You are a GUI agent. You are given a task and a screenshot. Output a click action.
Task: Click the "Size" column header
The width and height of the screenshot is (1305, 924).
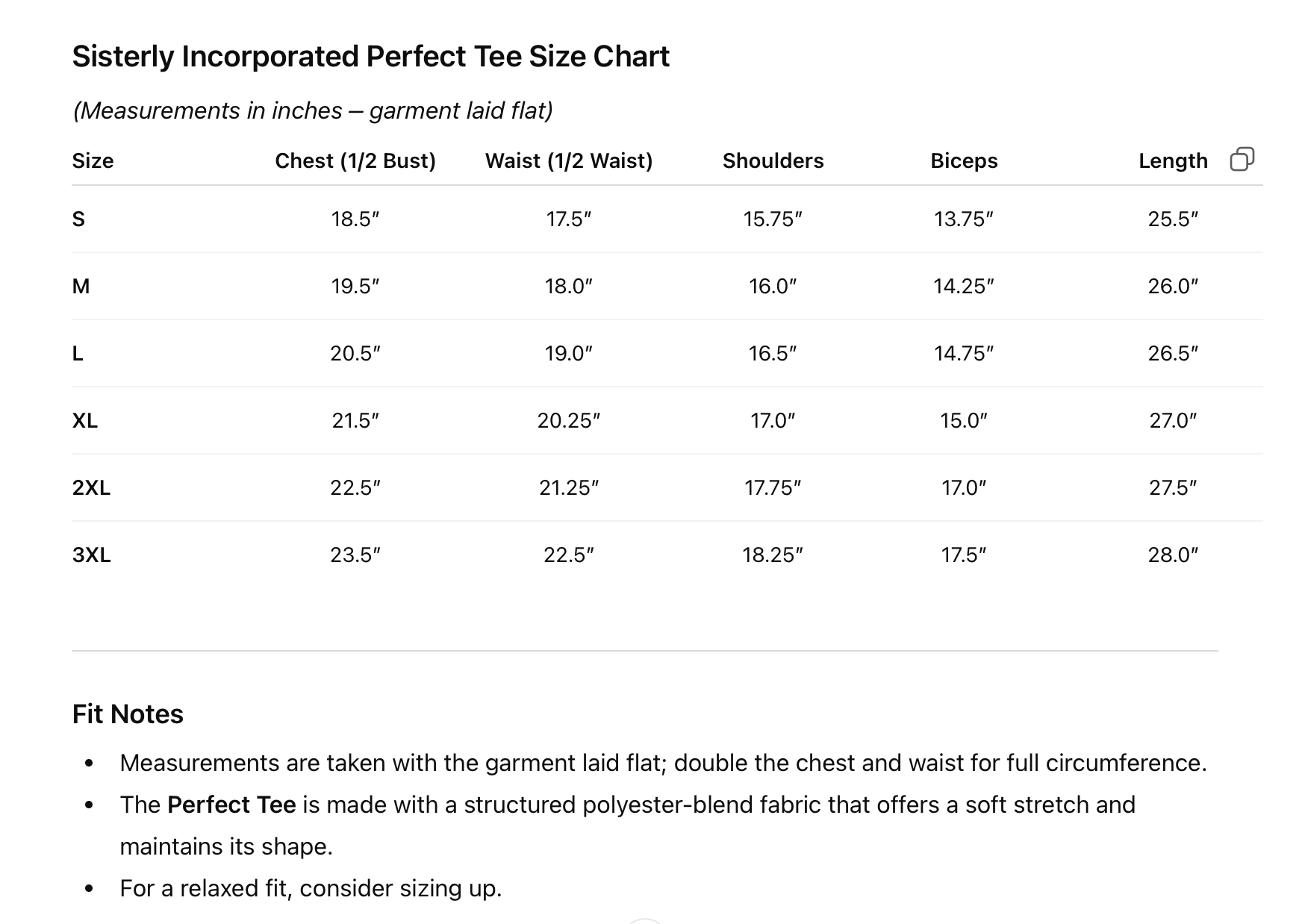(x=93, y=160)
